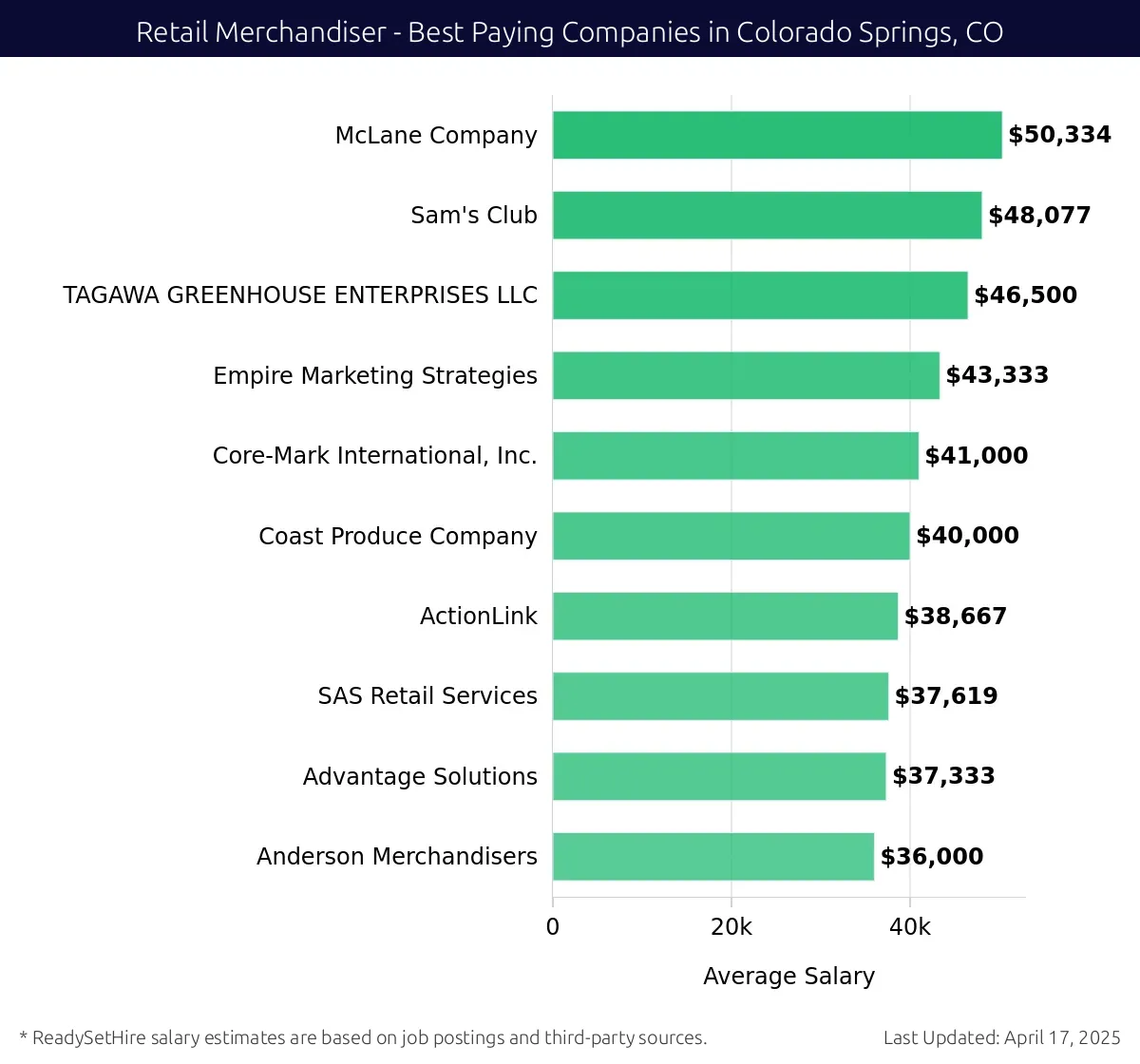This screenshot has width=1140, height=1064.
Task: Click the $37,333 value label
Action: click(944, 776)
